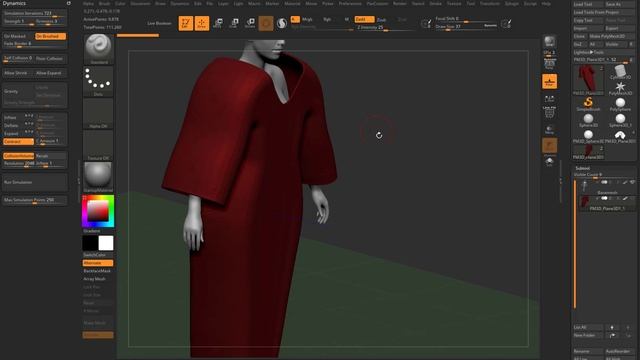Viewport: 640px width, 360px height.
Task: Click Run Simulation button
Action: [x=35, y=182]
